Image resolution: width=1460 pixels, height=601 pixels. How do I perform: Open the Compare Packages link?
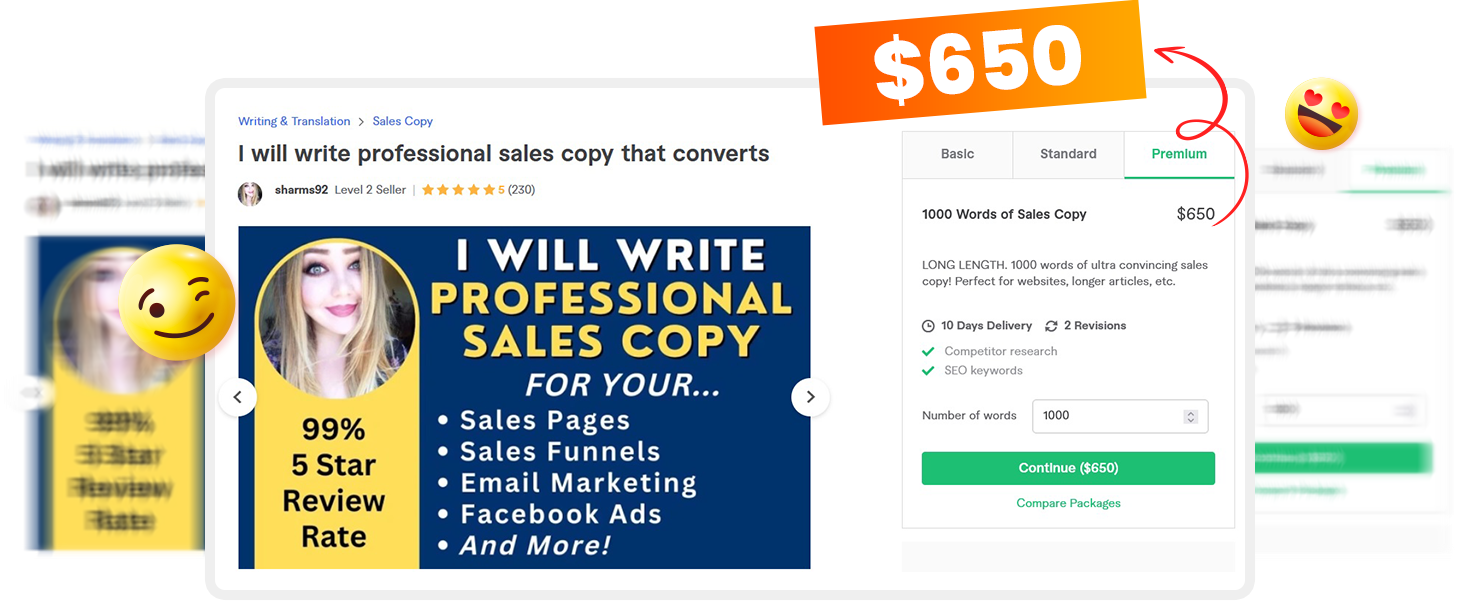point(1068,503)
